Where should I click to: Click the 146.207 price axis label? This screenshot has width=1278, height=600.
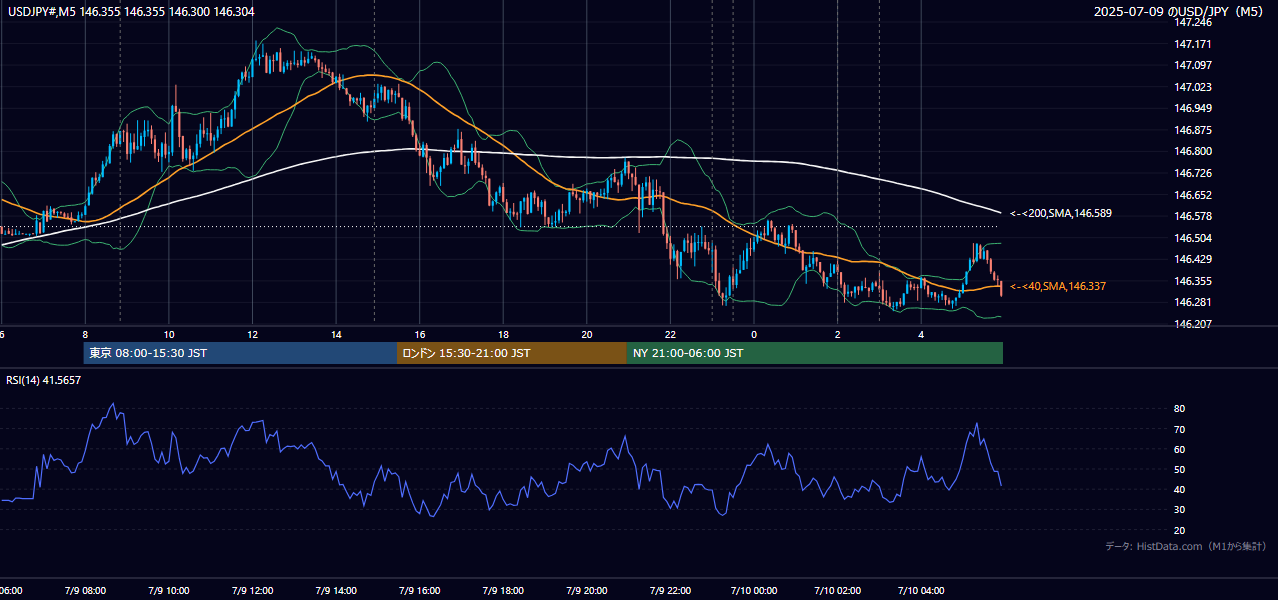(x=1193, y=324)
